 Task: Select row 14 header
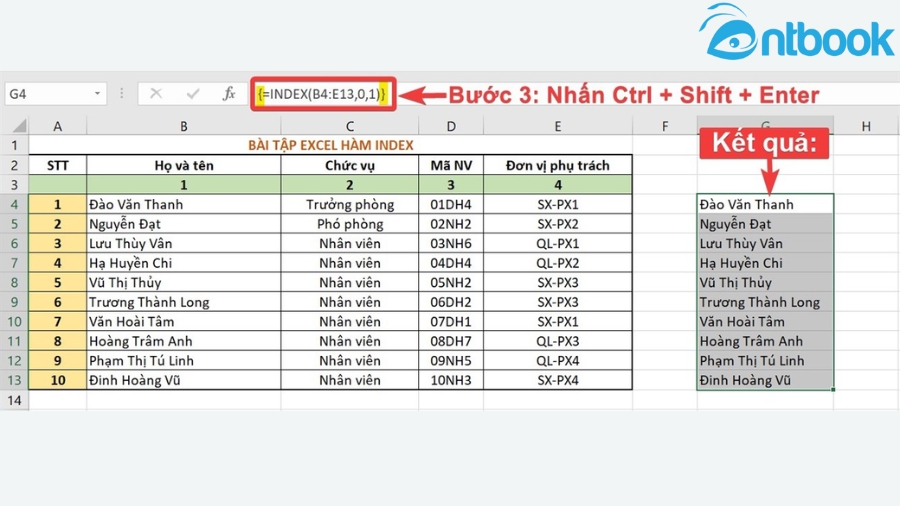[x=14, y=399]
